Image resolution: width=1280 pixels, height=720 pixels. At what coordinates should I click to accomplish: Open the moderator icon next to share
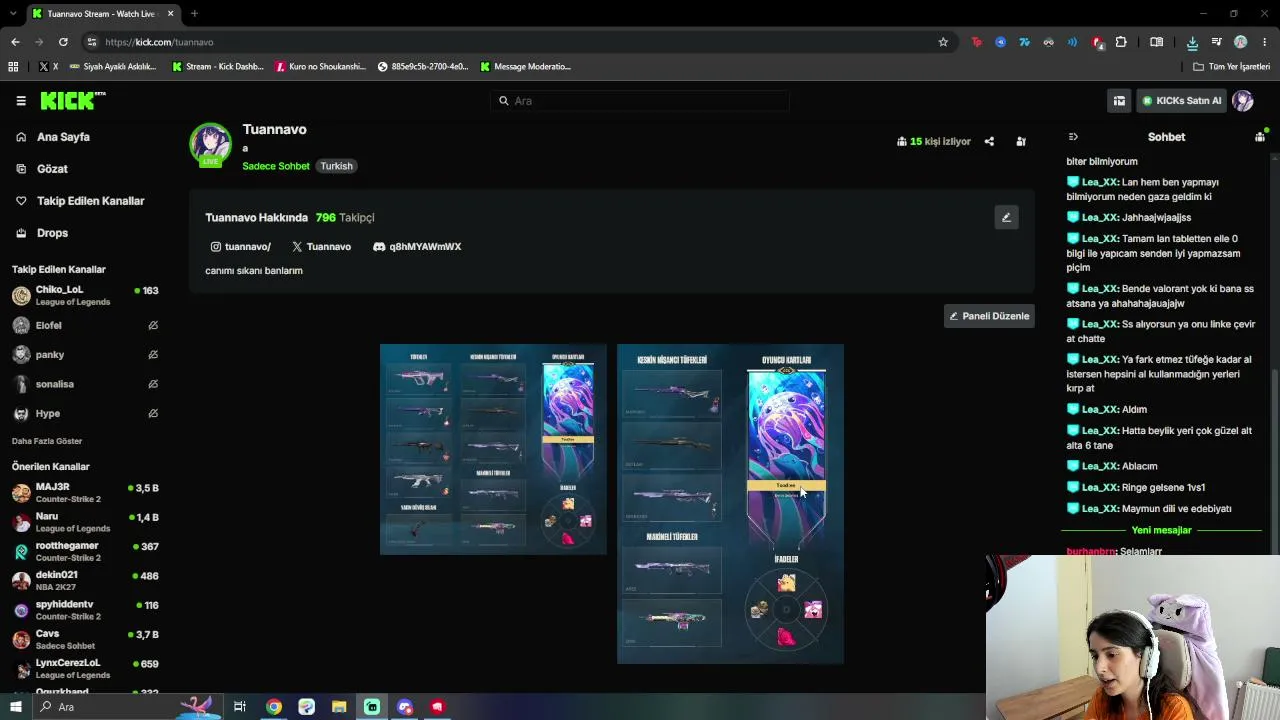pyautogui.click(x=1021, y=142)
